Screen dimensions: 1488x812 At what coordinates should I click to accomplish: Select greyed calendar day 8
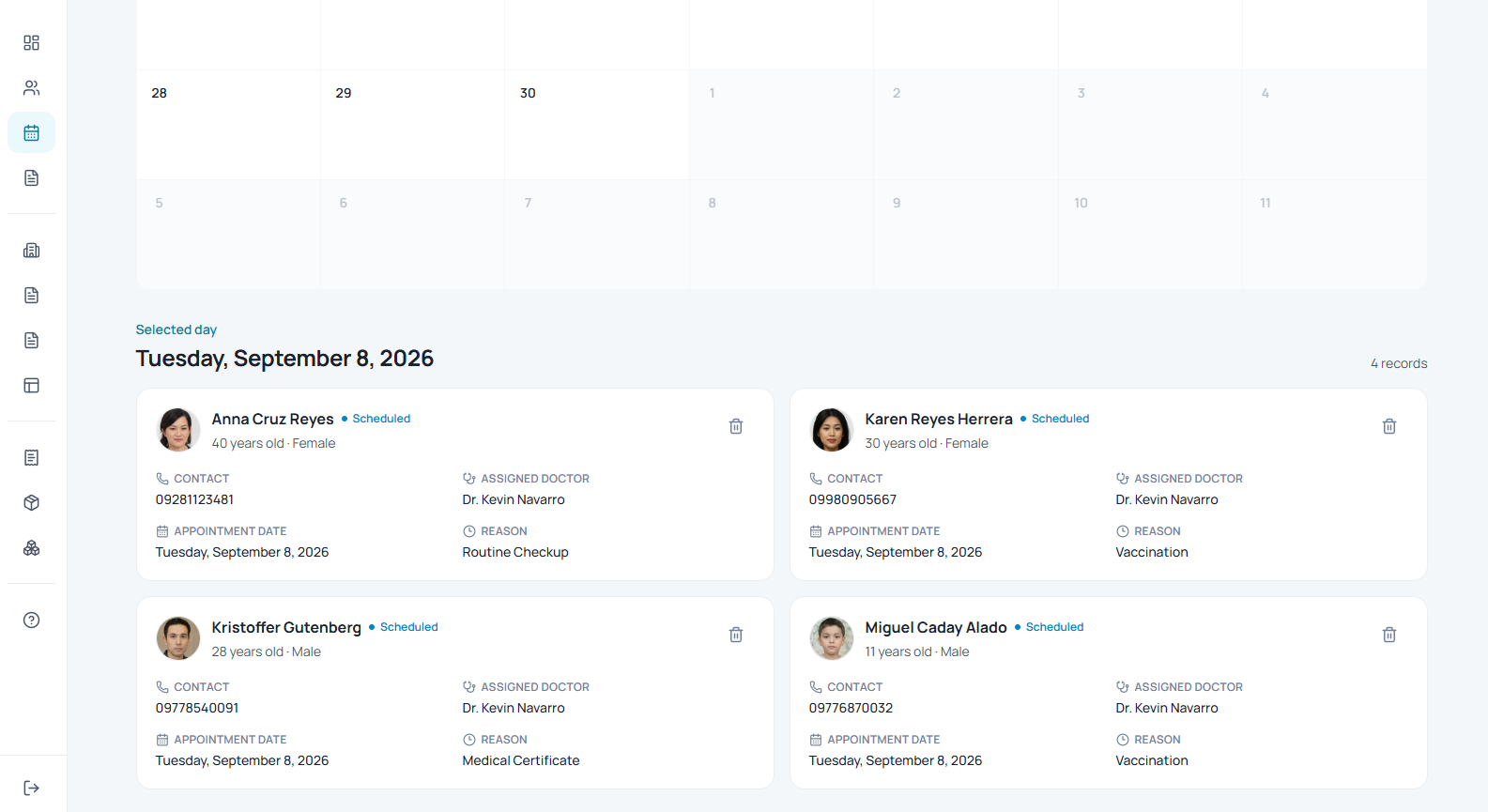click(x=781, y=235)
